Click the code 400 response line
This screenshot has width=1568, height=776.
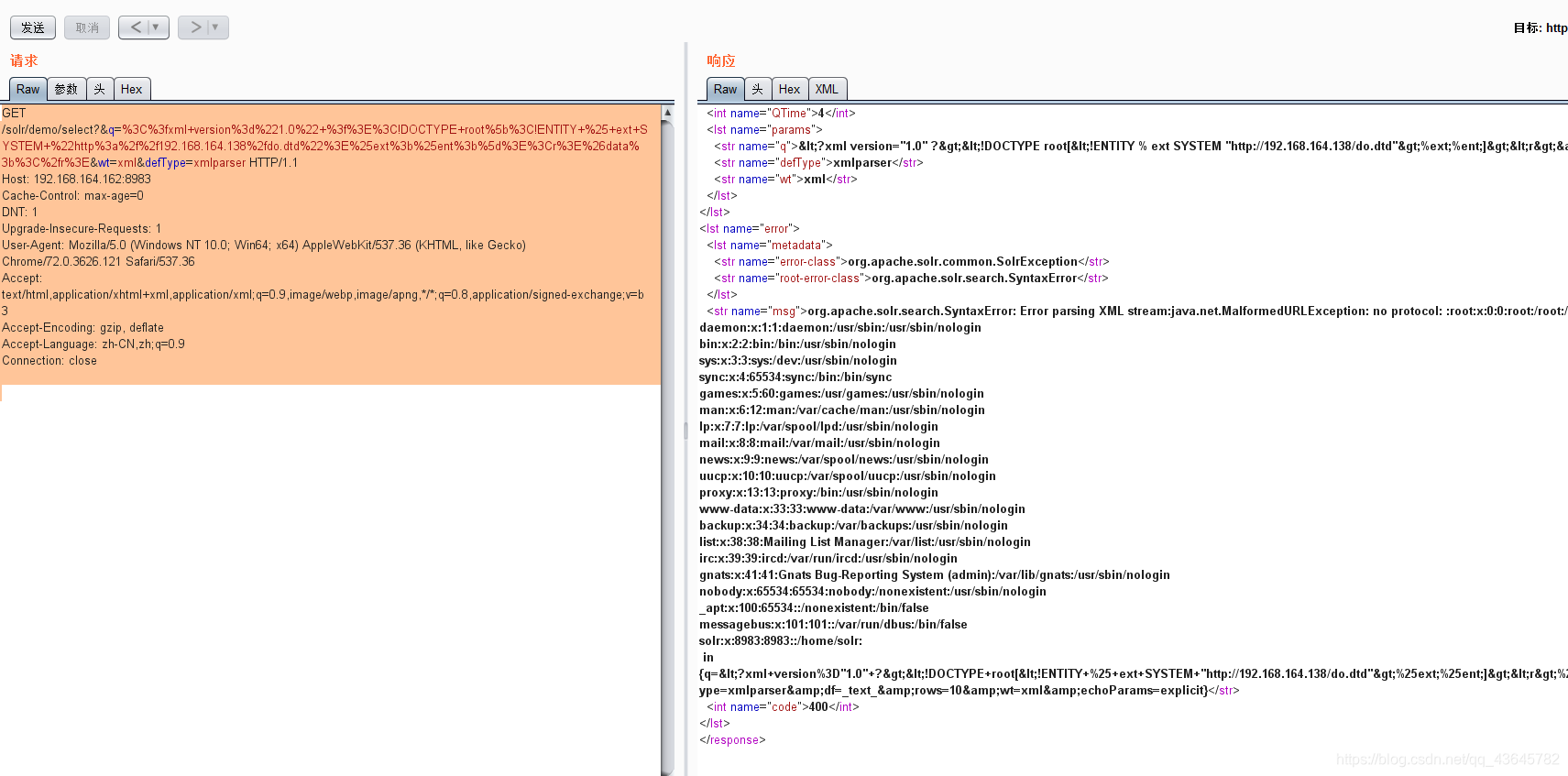coord(783,706)
